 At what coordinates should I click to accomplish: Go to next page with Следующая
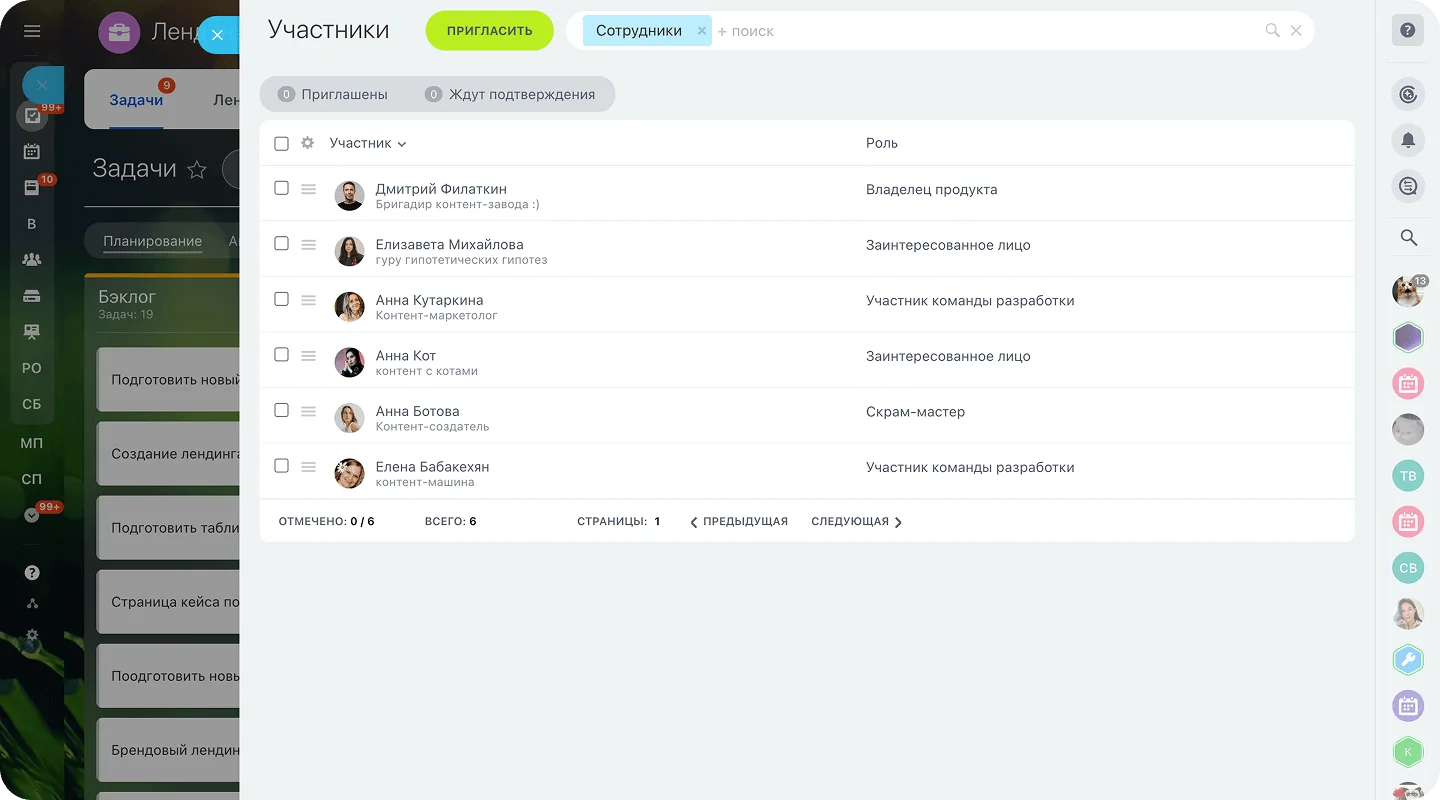(x=856, y=522)
